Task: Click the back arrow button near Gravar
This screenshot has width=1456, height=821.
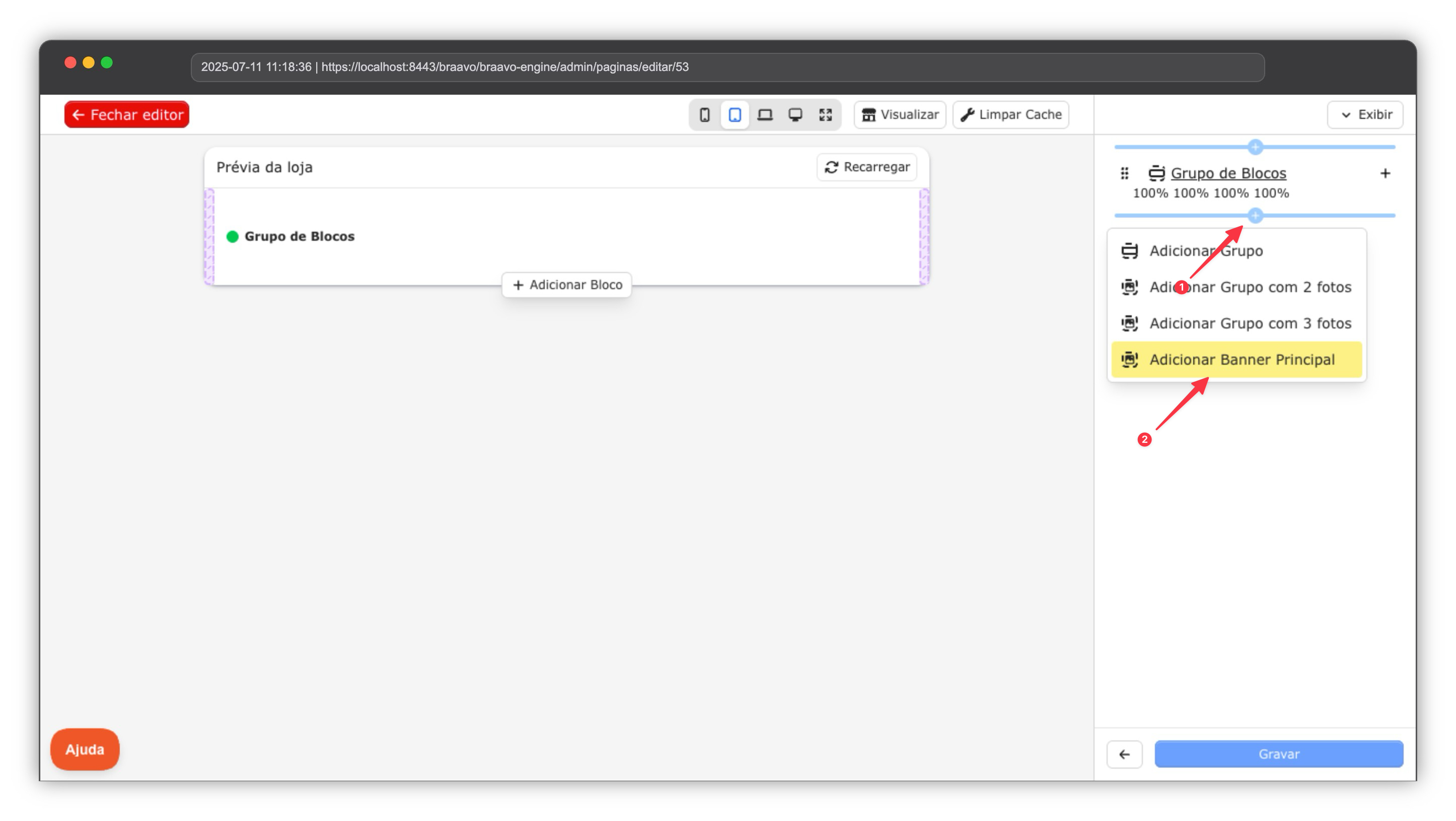Action: (1124, 755)
